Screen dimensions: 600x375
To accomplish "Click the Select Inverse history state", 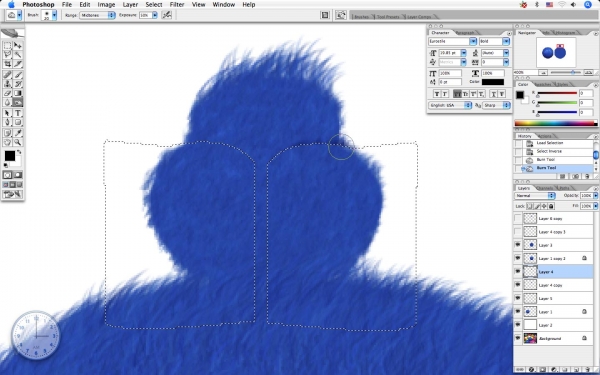I will point(558,151).
